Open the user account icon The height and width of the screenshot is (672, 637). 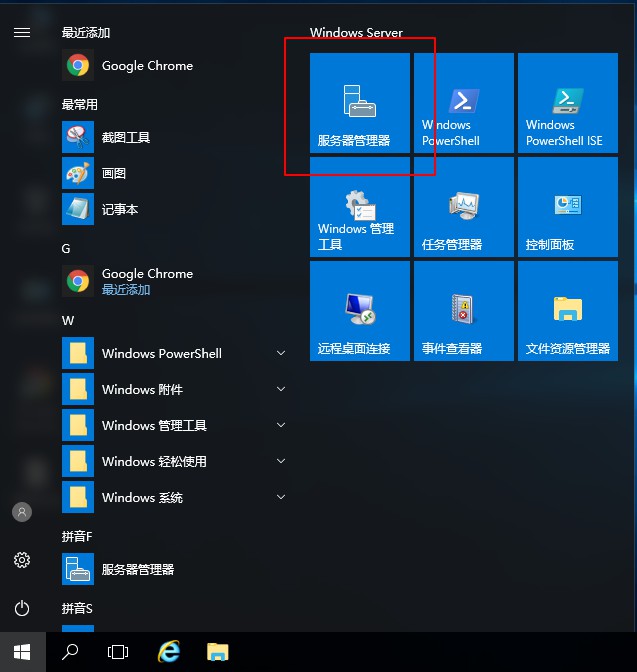coord(22,512)
